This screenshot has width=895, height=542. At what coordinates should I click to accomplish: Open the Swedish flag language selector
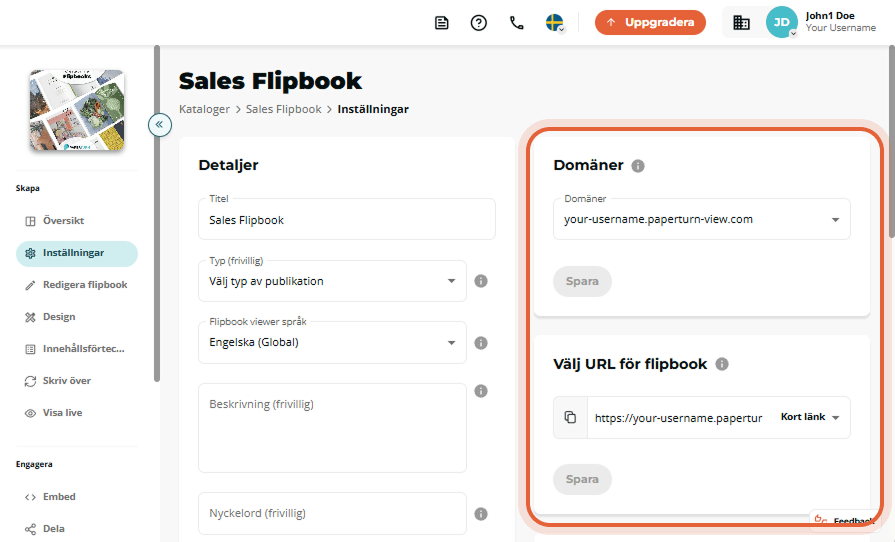click(555, 23)
